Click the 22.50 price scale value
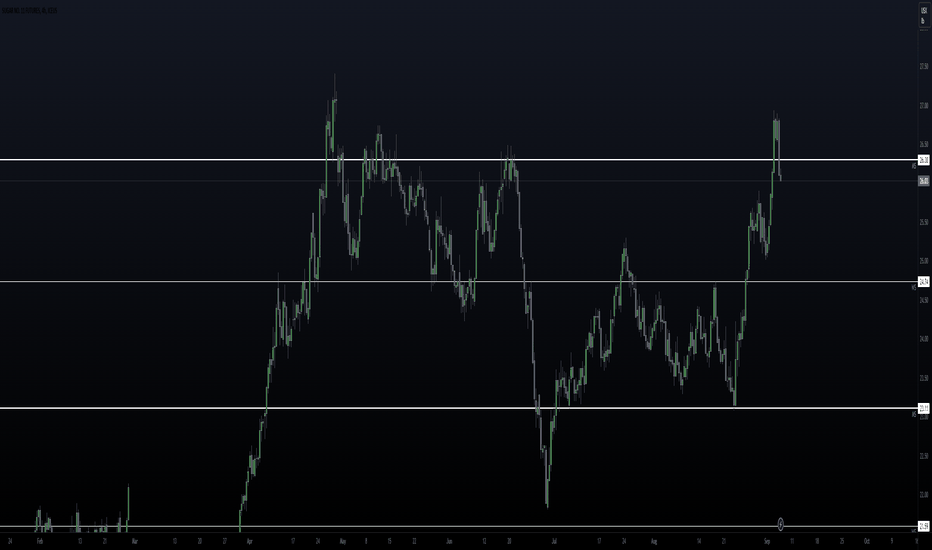This screenshot has width=932, height=550. point(924,456)
